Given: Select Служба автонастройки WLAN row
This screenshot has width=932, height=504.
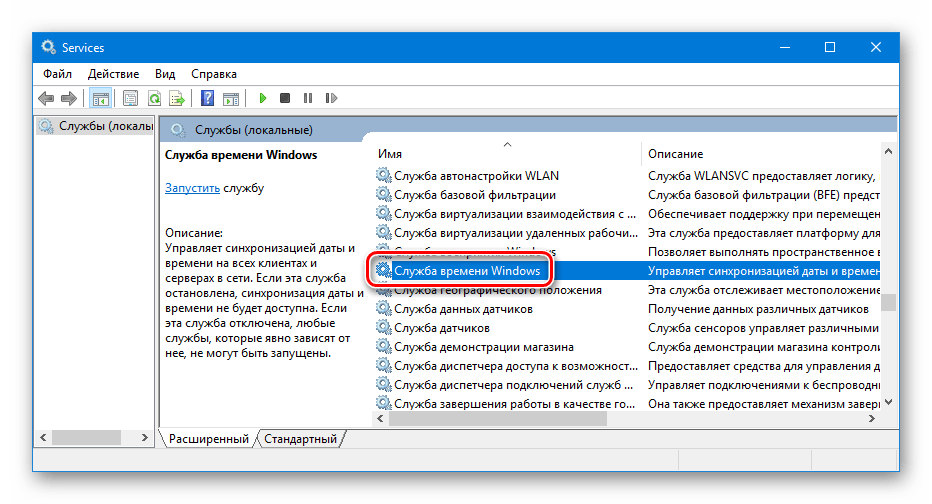Looking at the screenshot, I should click(627, 175).
